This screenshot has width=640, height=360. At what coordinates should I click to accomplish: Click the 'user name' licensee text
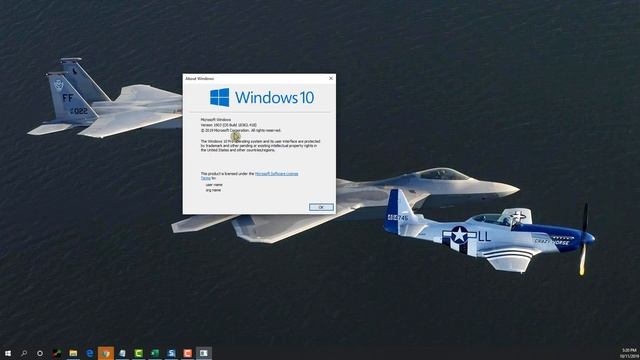click(x=214, y=185)
